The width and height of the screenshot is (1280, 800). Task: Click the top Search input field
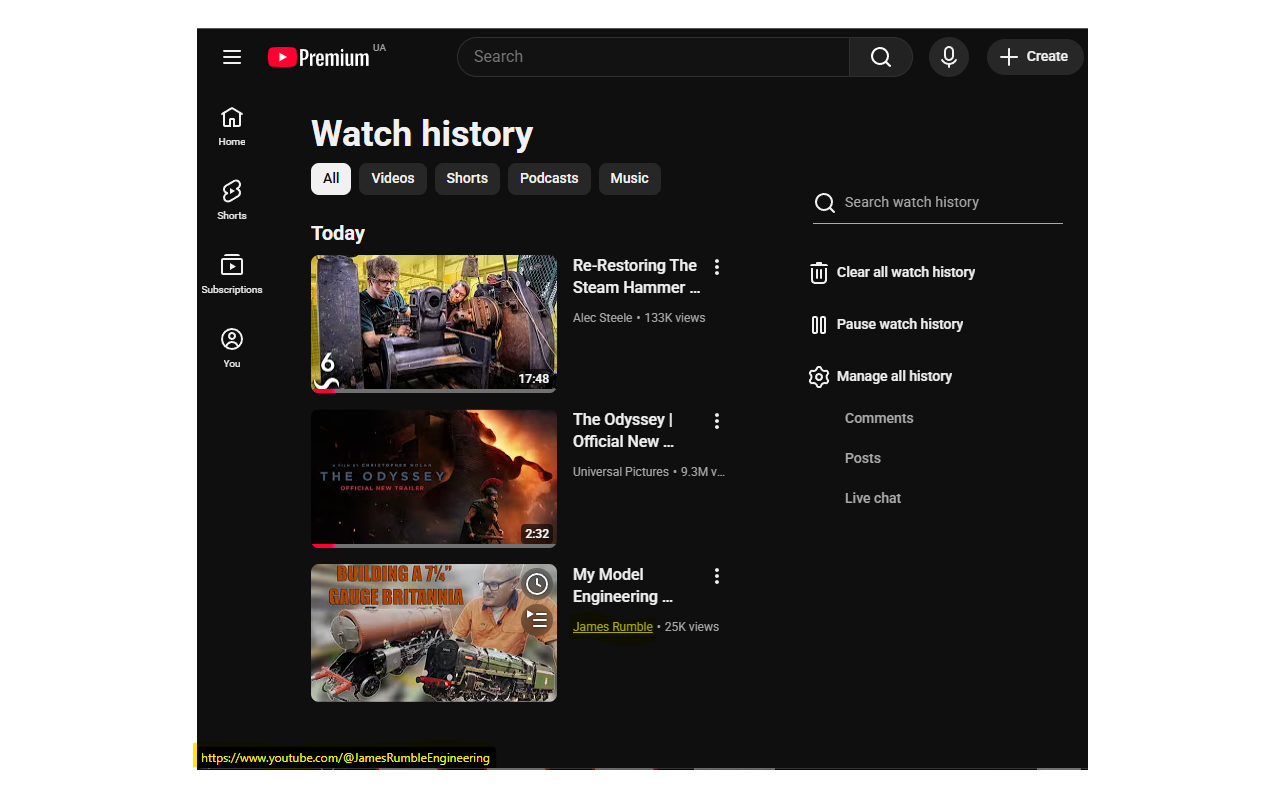(653, 57)
